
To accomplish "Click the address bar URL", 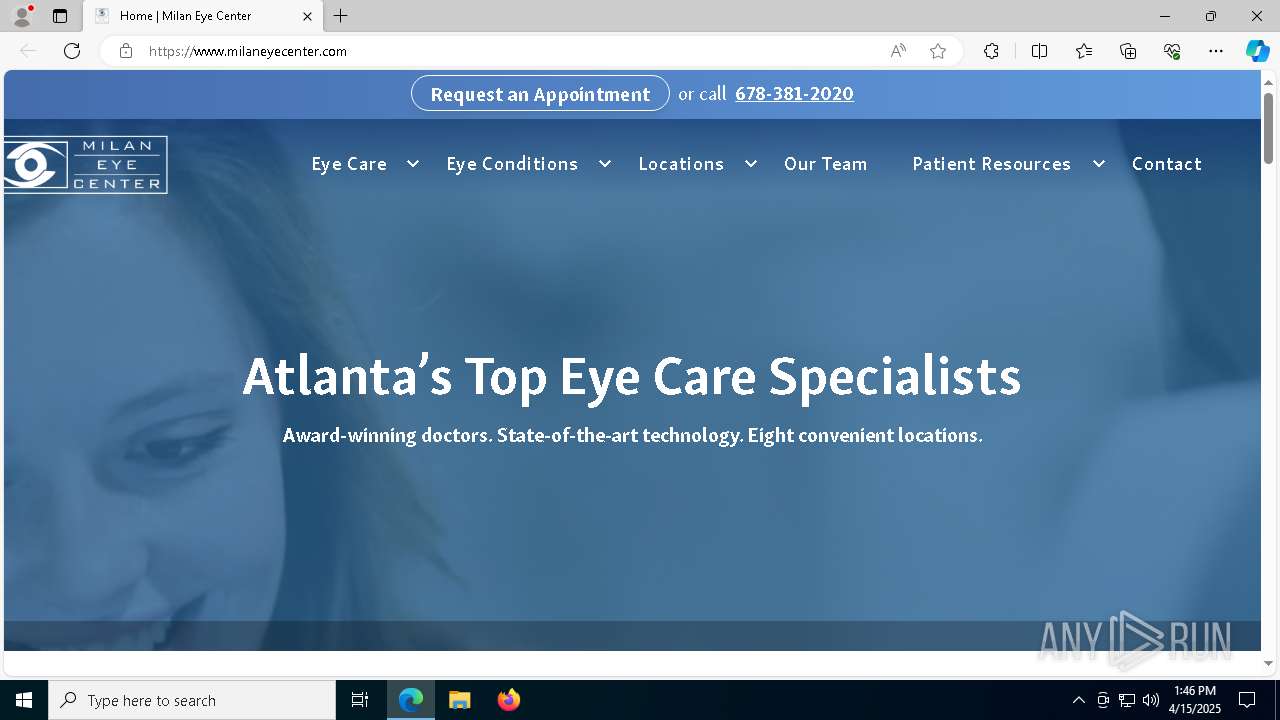I will 248,51.
